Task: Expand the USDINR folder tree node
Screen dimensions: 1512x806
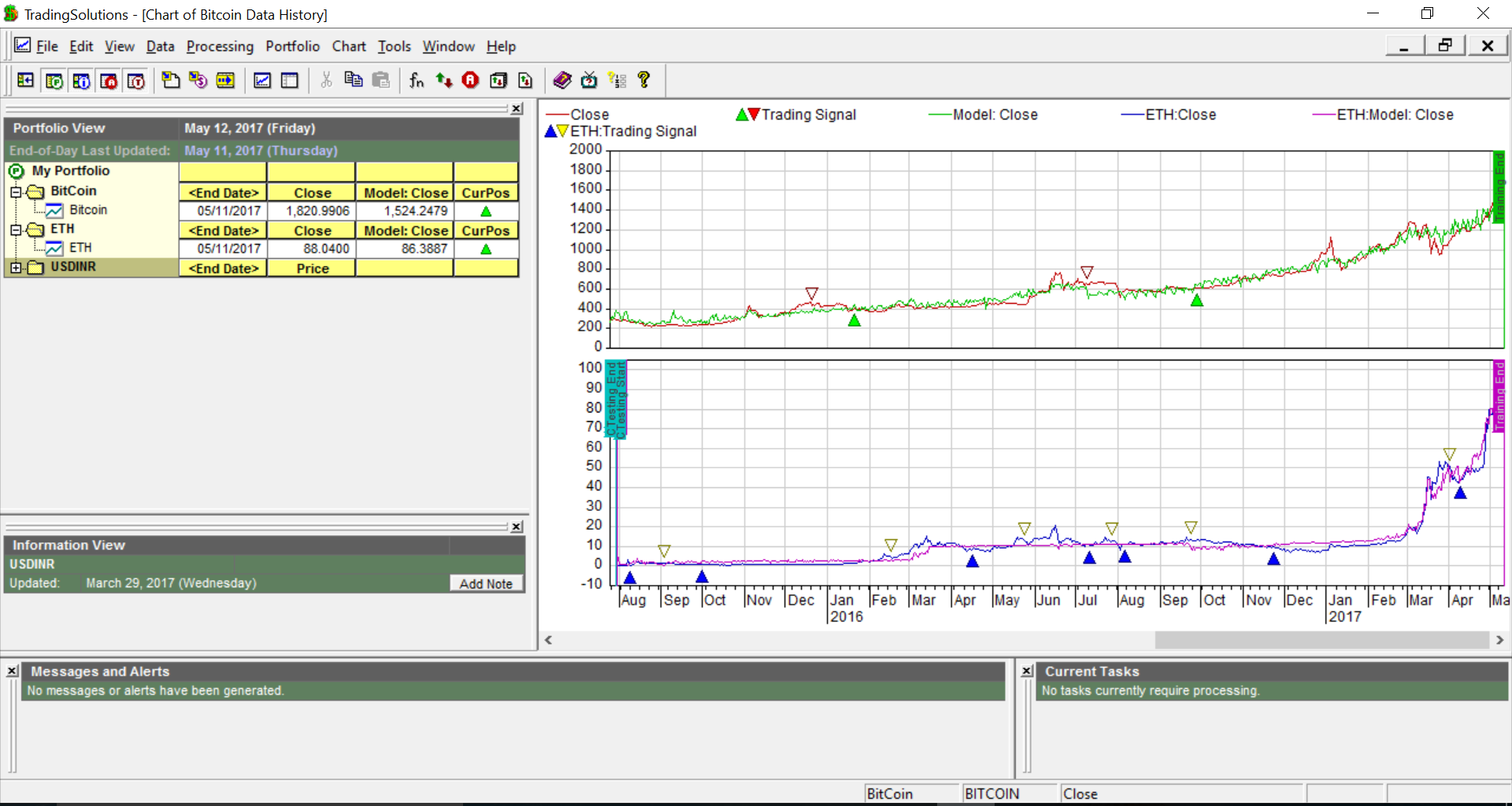Action: click(16, 268)
